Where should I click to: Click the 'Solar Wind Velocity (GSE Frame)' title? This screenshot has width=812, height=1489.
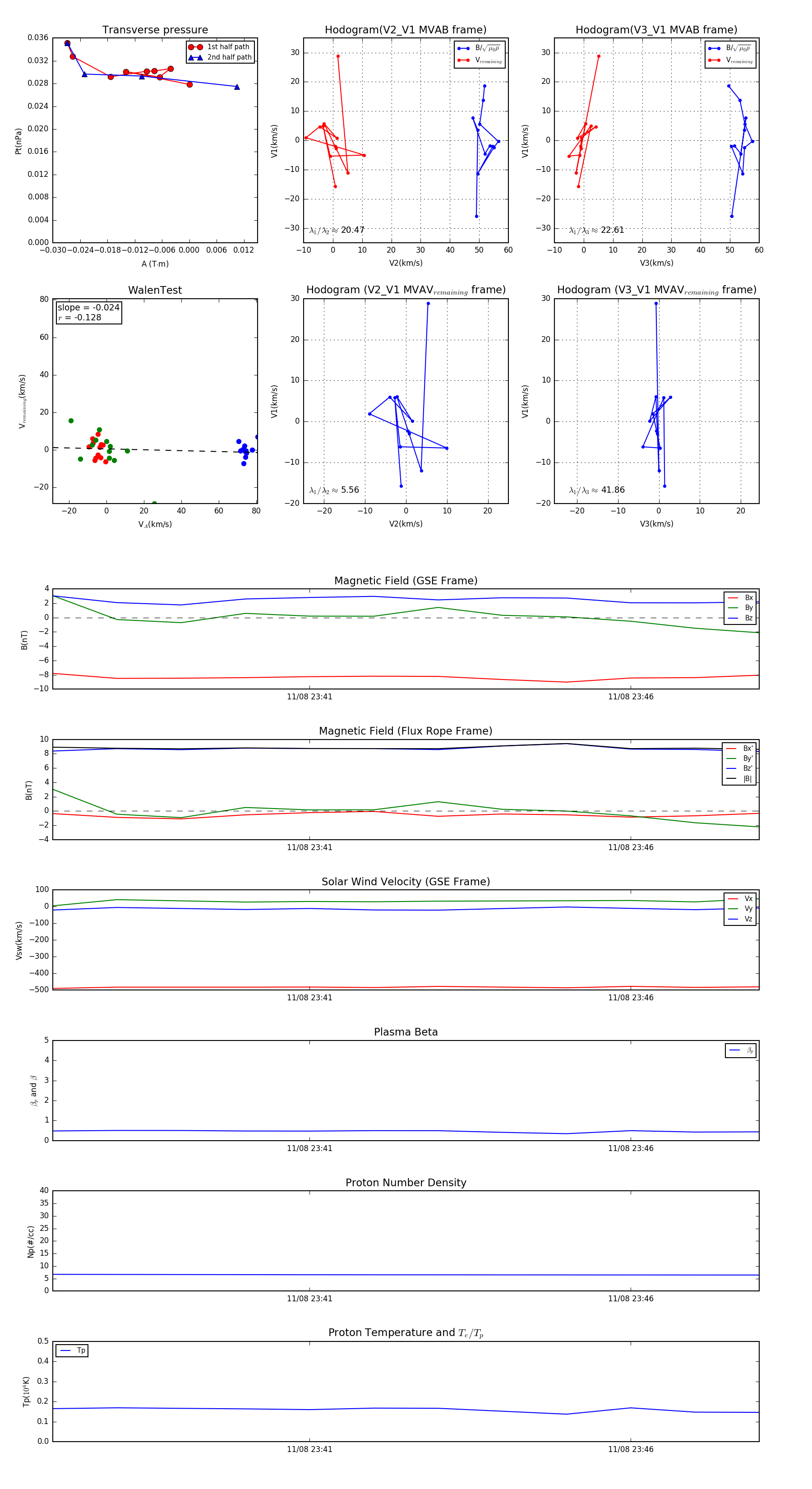click(406, 882)
